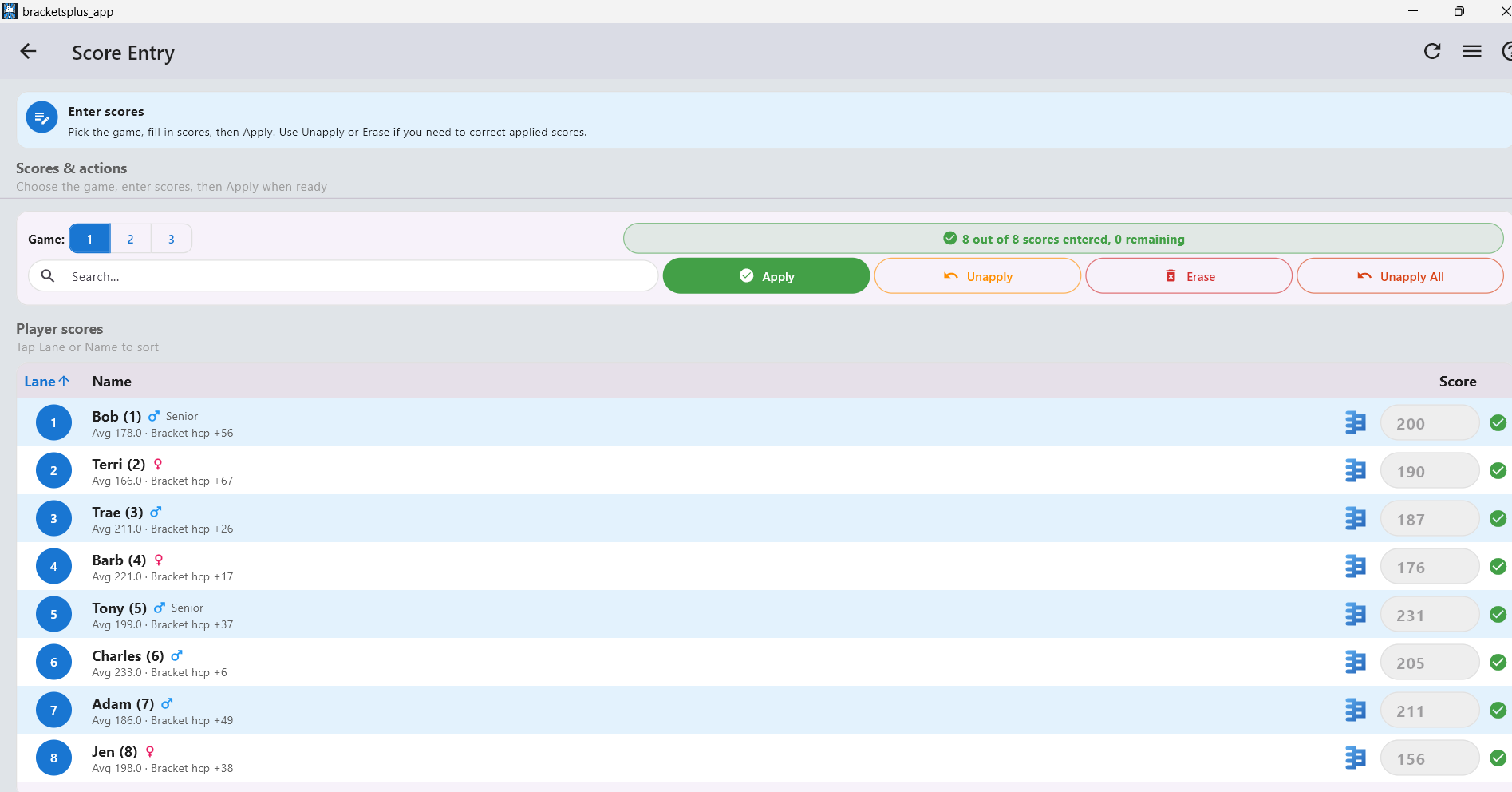Open the hamburger menu icon
Viewport: 1512px width, 792px height.
pos(1472,52)
